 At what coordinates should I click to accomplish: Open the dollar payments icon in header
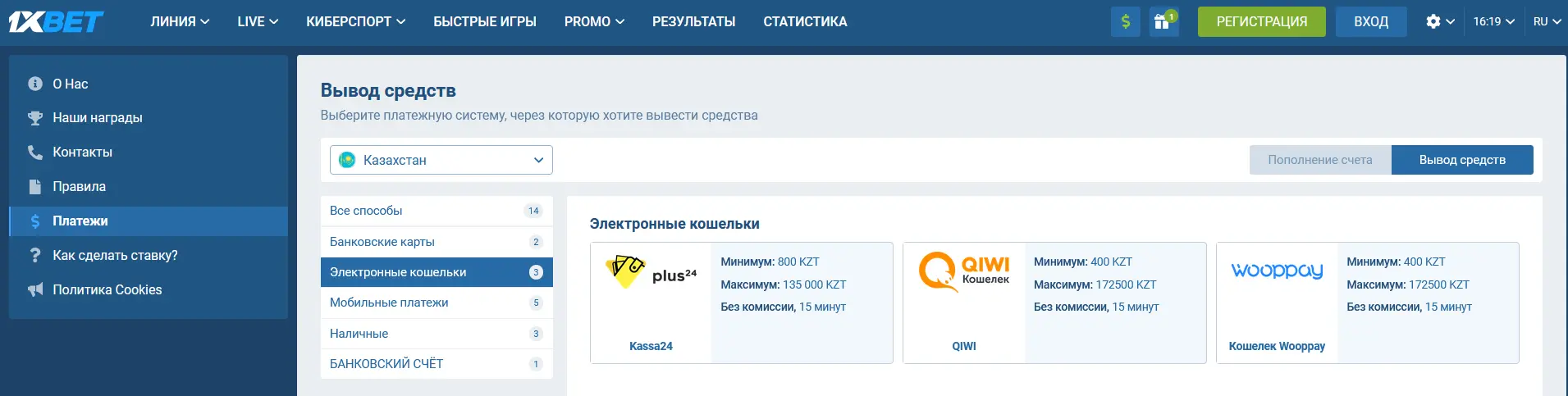[1126, 21]
